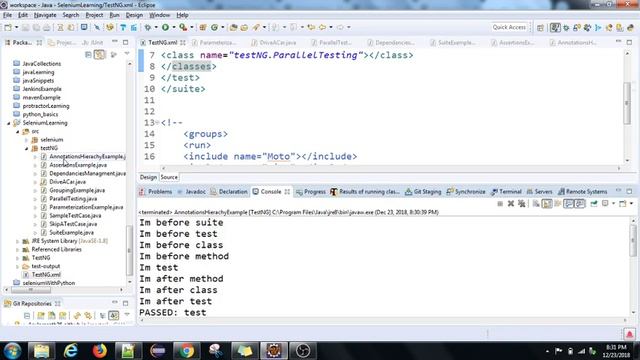Click the Open Perspective icon

click(x=540, y=27)
